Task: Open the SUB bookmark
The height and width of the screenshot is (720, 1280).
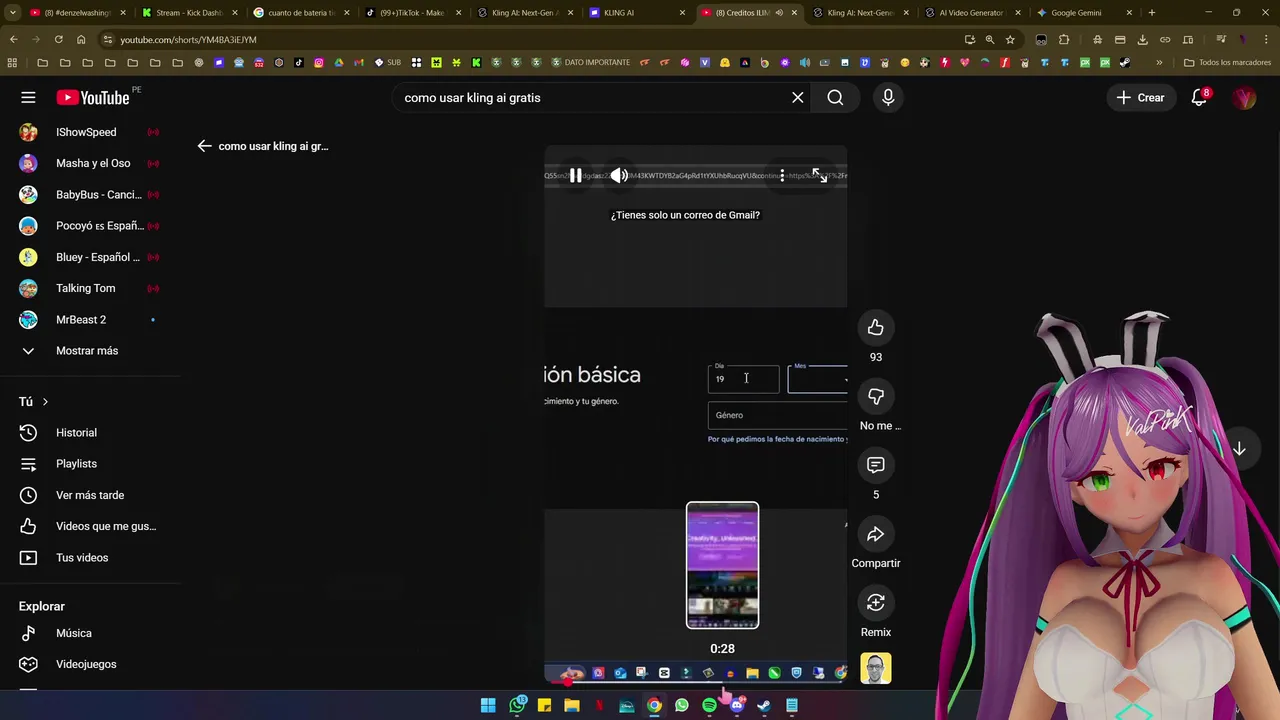Action: pyautogui.click(x=388, y=62)
